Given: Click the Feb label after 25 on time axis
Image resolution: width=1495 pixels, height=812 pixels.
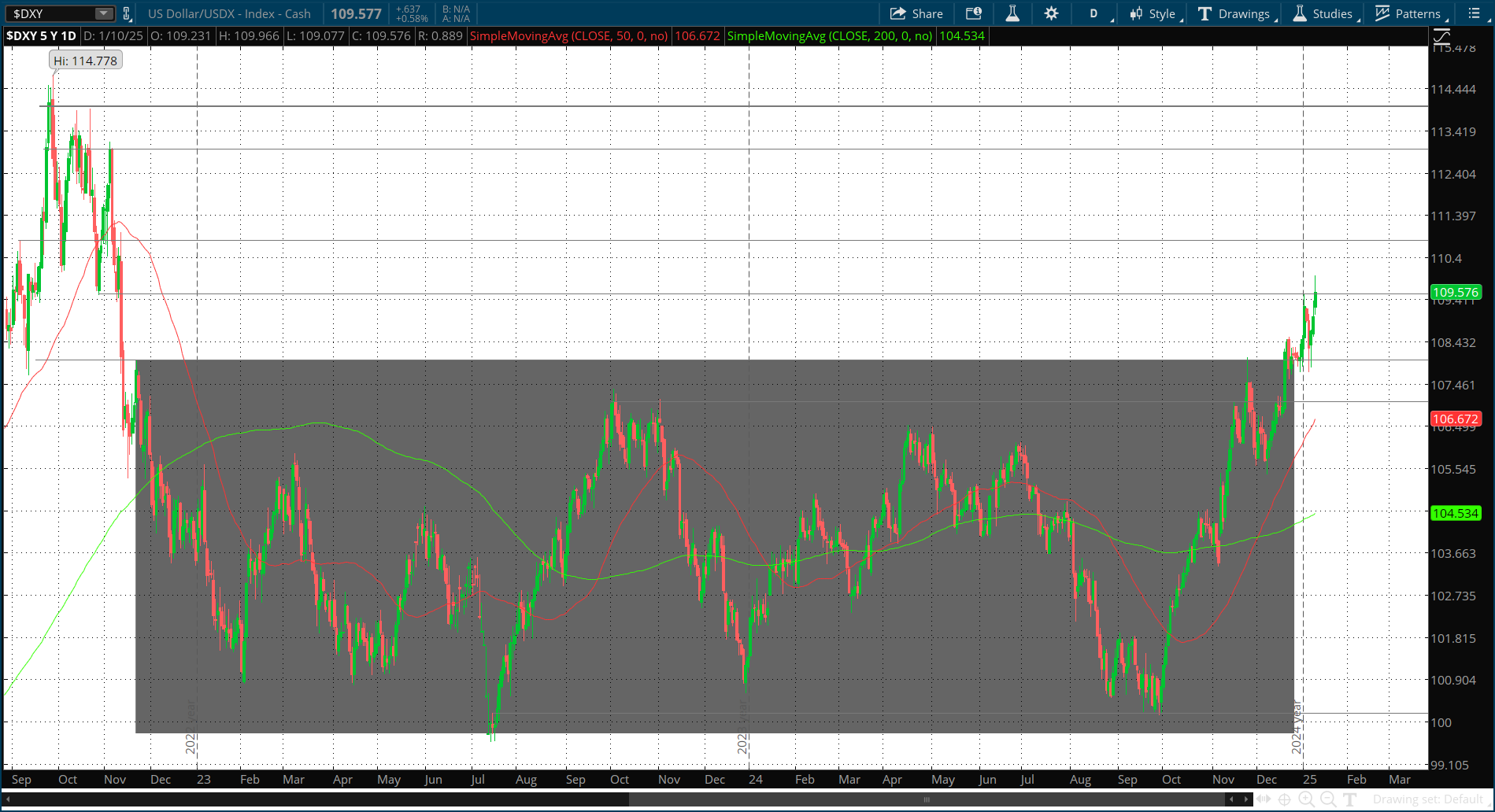Looking at the screenshot, I should click(x=1356, y=779).
